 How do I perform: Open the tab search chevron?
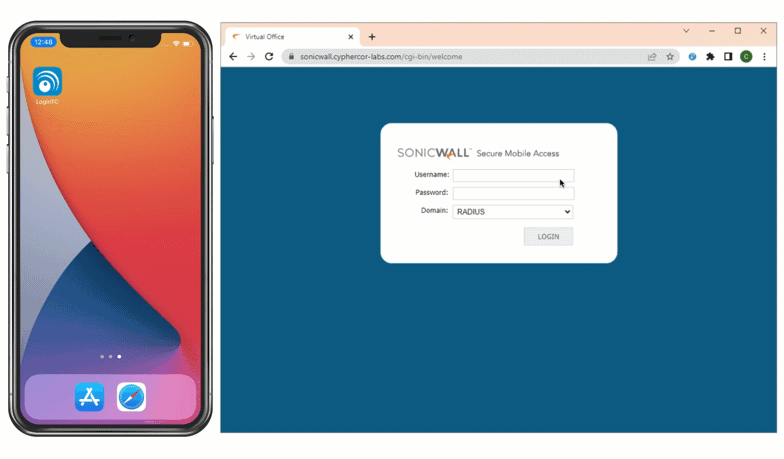click(x=686, y=31)
